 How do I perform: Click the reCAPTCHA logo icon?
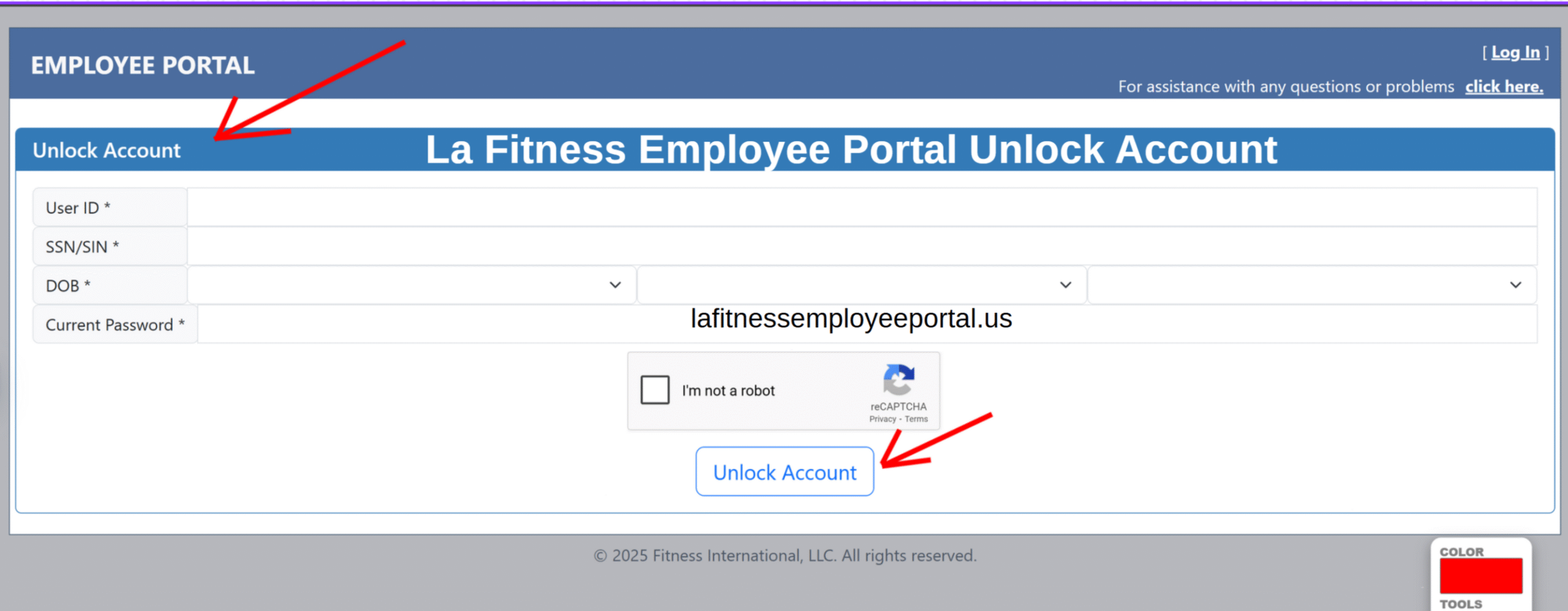pyautogui.click(x=899, y=380)
